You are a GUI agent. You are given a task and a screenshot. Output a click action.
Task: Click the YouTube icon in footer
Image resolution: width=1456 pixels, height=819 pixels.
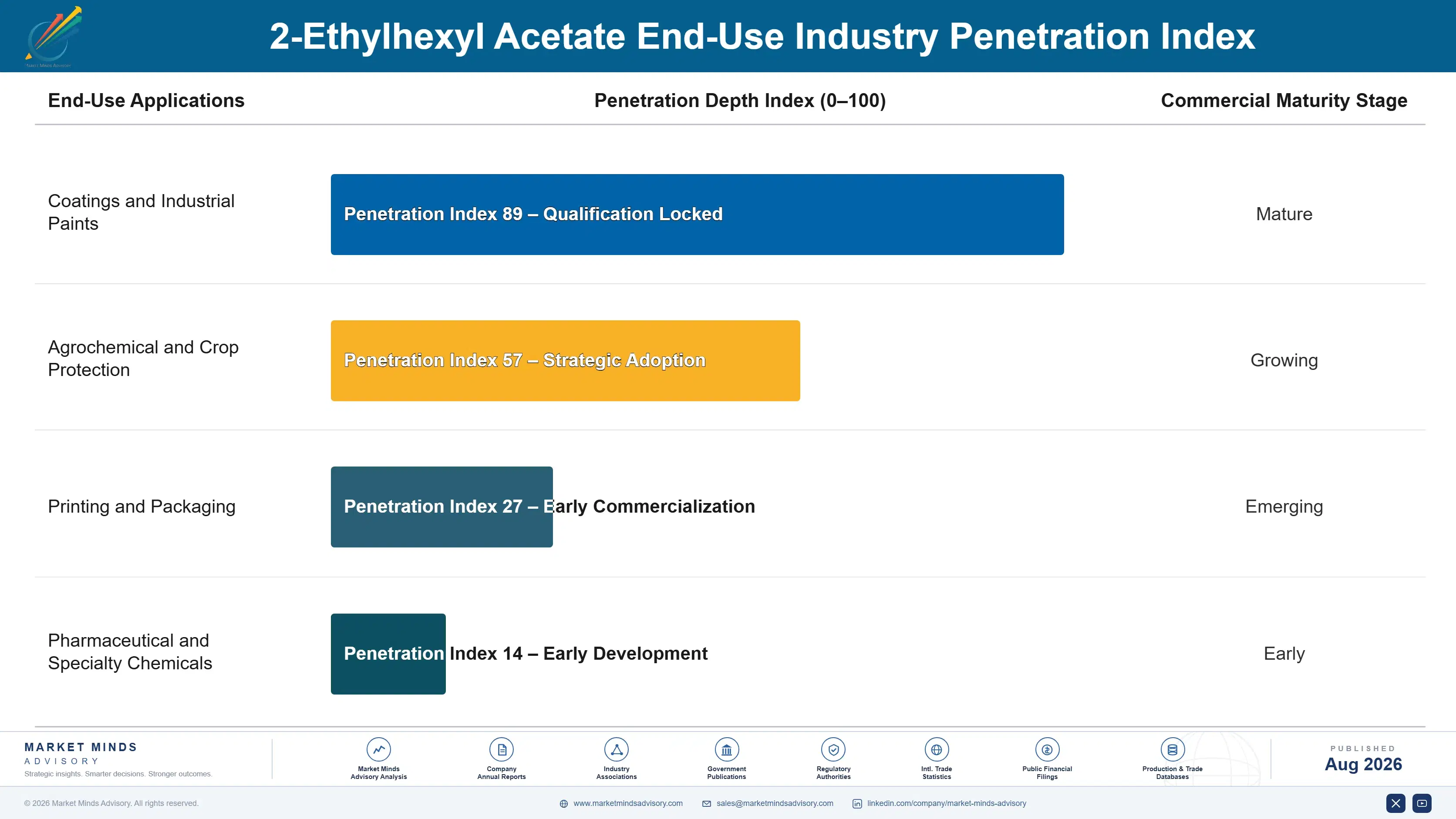pos(1422,803)
